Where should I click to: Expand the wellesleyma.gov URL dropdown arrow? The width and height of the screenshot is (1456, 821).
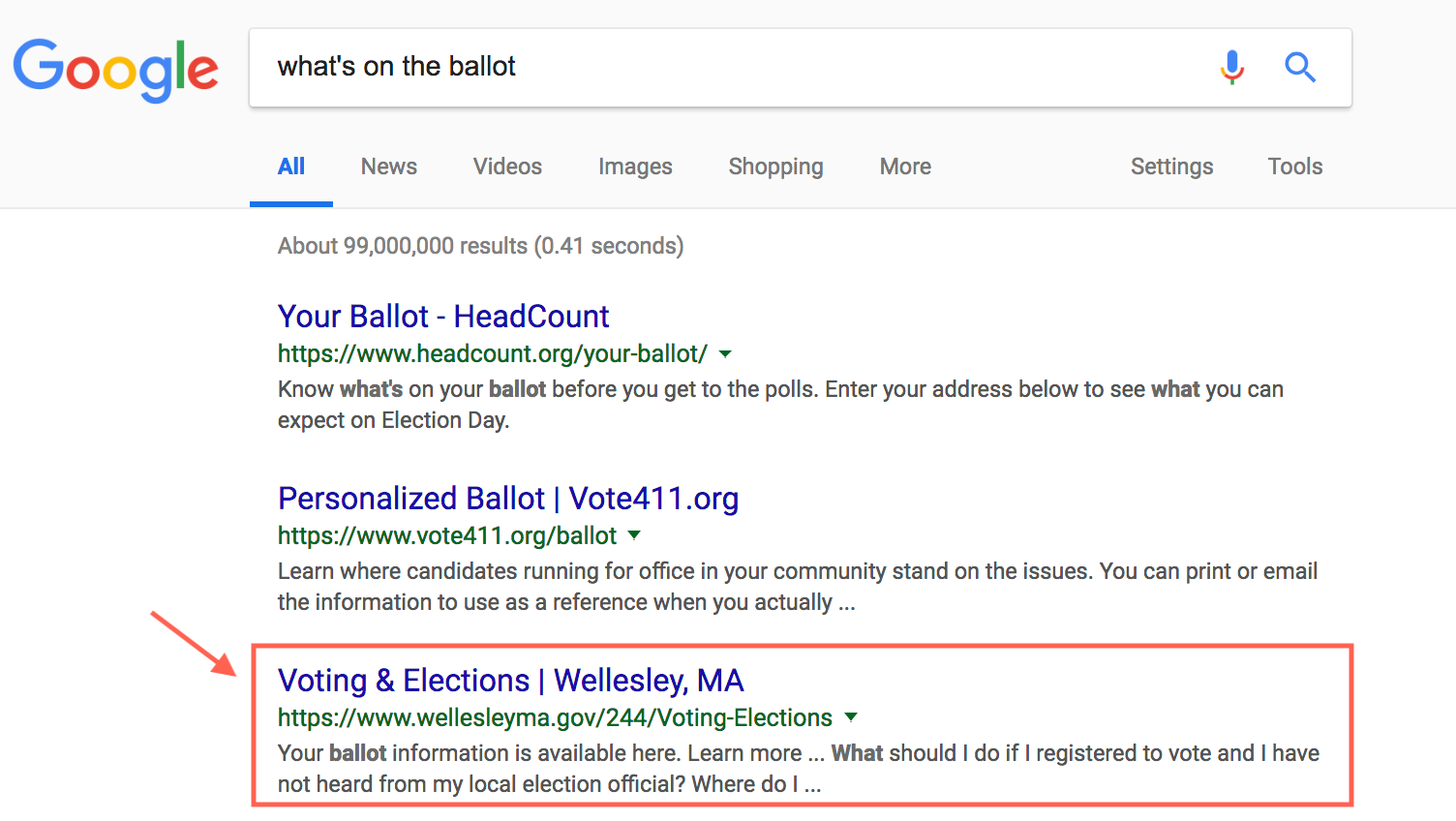(851, 717)
